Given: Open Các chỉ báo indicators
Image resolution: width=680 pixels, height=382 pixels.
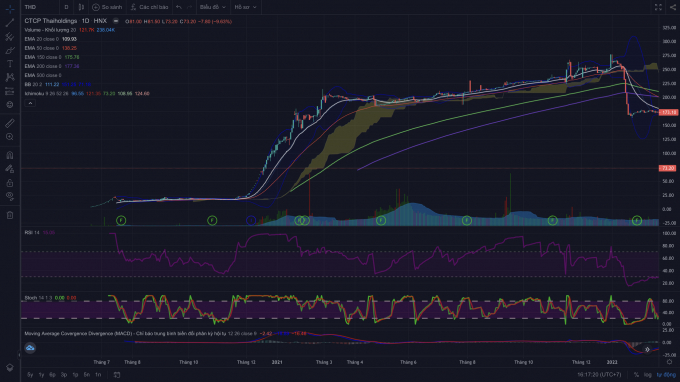Looking at the screenshot, I should 150,7.
